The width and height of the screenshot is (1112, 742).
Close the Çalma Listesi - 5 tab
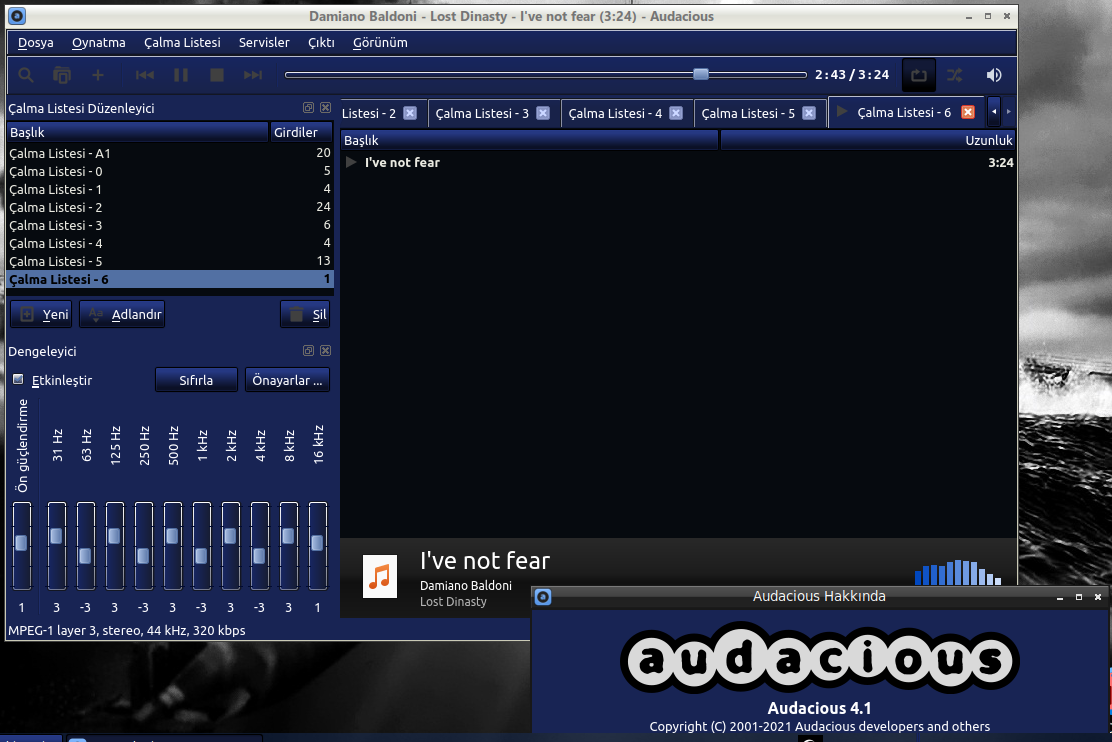pyautogui.click(x=809, y=113)
